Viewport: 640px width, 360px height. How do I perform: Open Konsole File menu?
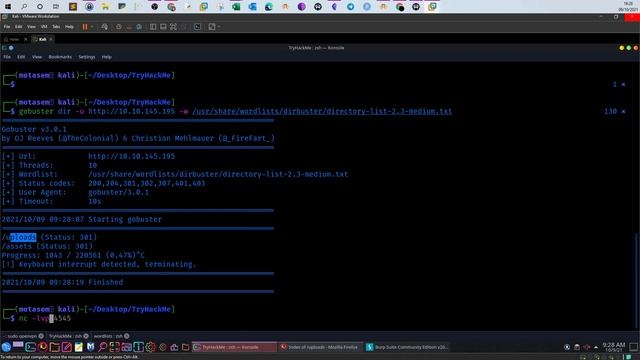pos(7,57)
